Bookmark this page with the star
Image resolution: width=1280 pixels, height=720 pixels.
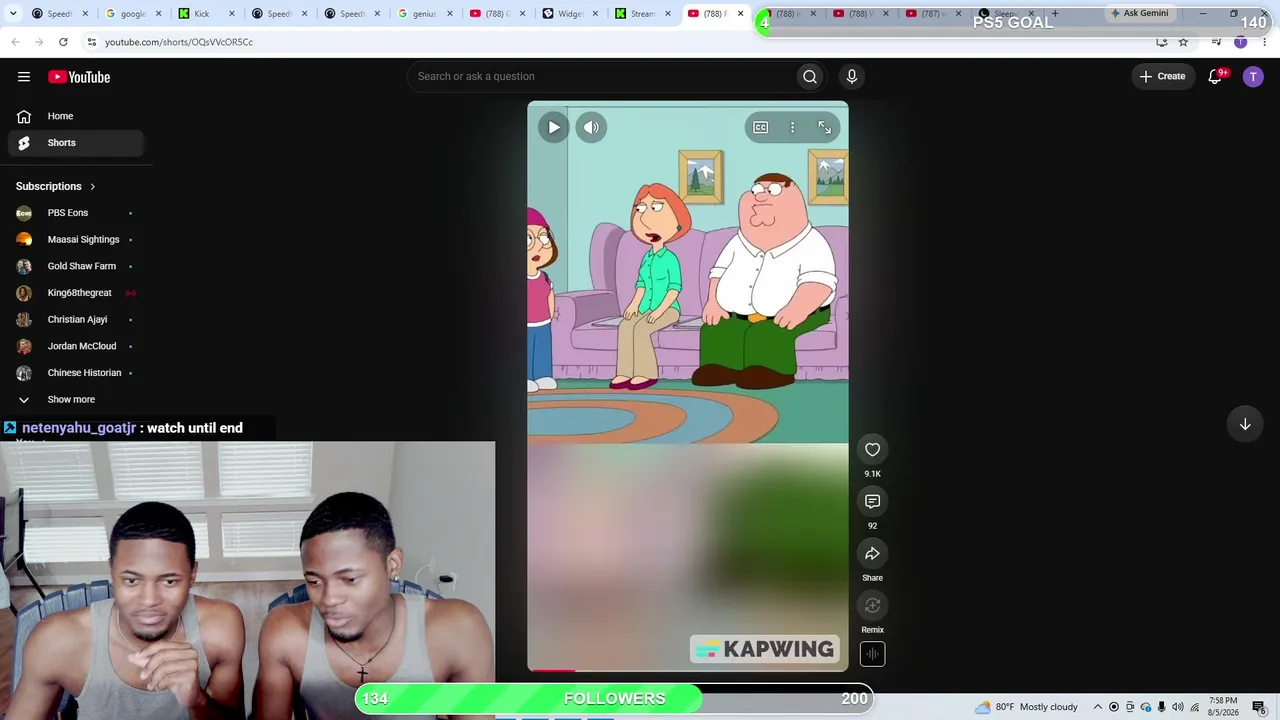pyautogui.click(x=1183, y=42)
